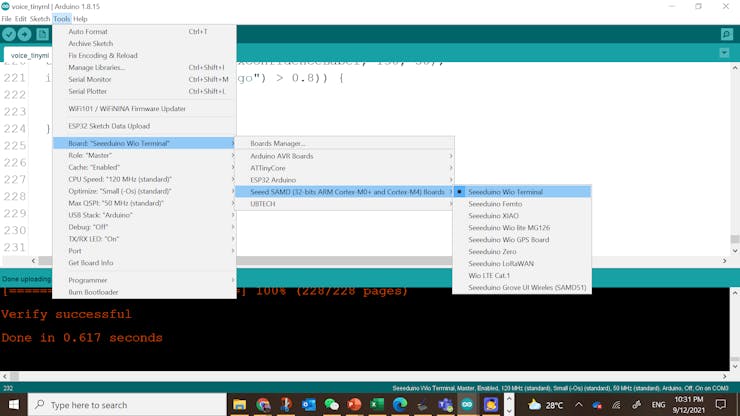Open File Explorer from taskbar

239,405
